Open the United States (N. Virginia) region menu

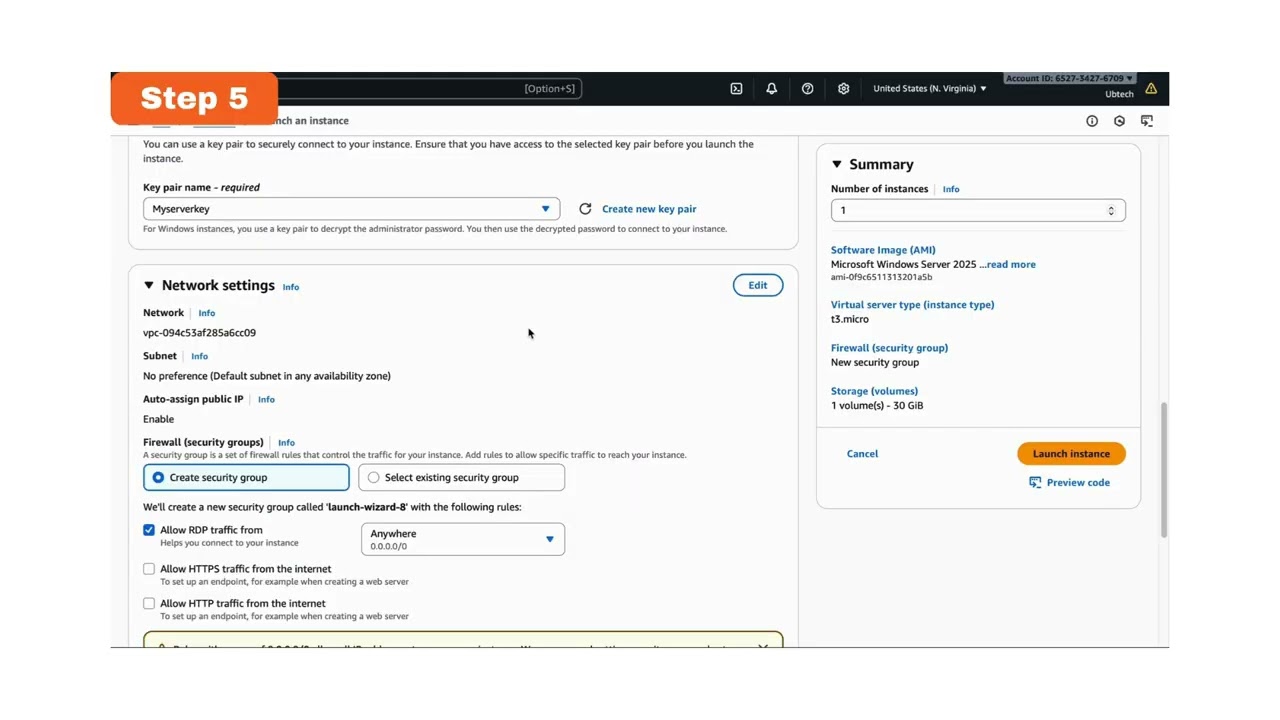tap(930, 89)
